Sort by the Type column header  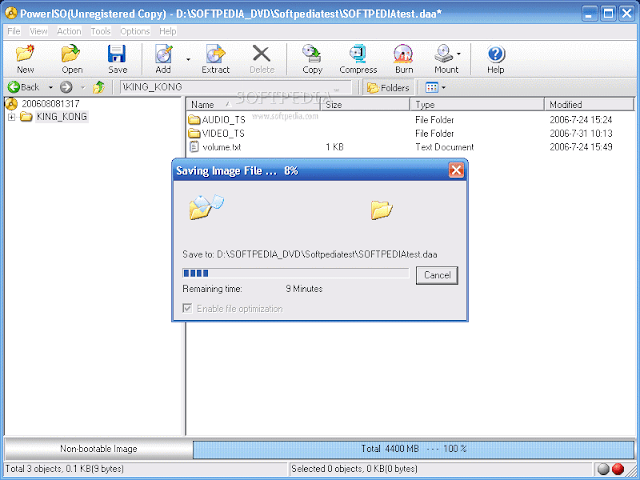click(478, 104)
